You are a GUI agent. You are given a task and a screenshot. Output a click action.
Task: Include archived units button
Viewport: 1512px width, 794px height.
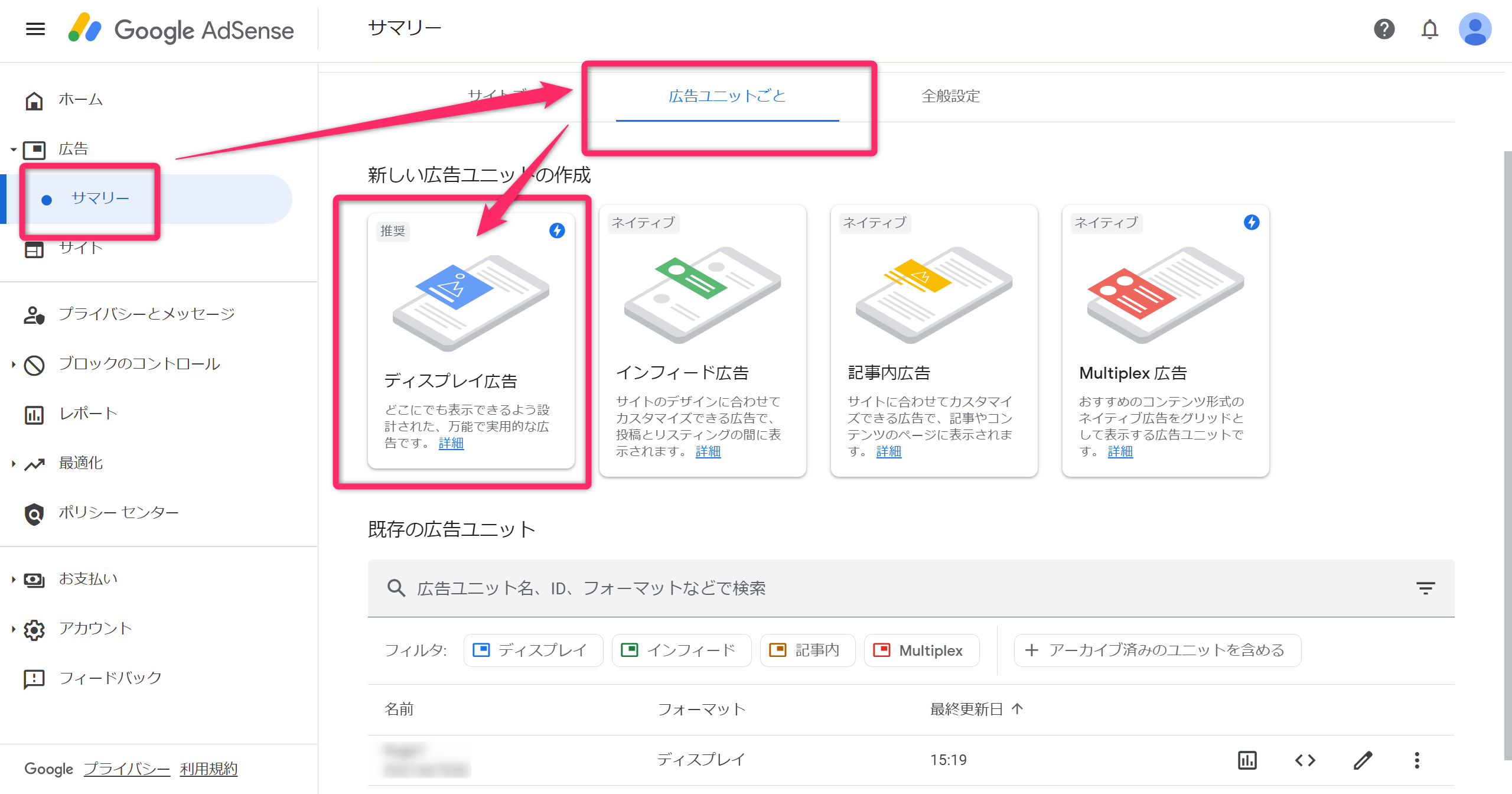click(1157, 650)
